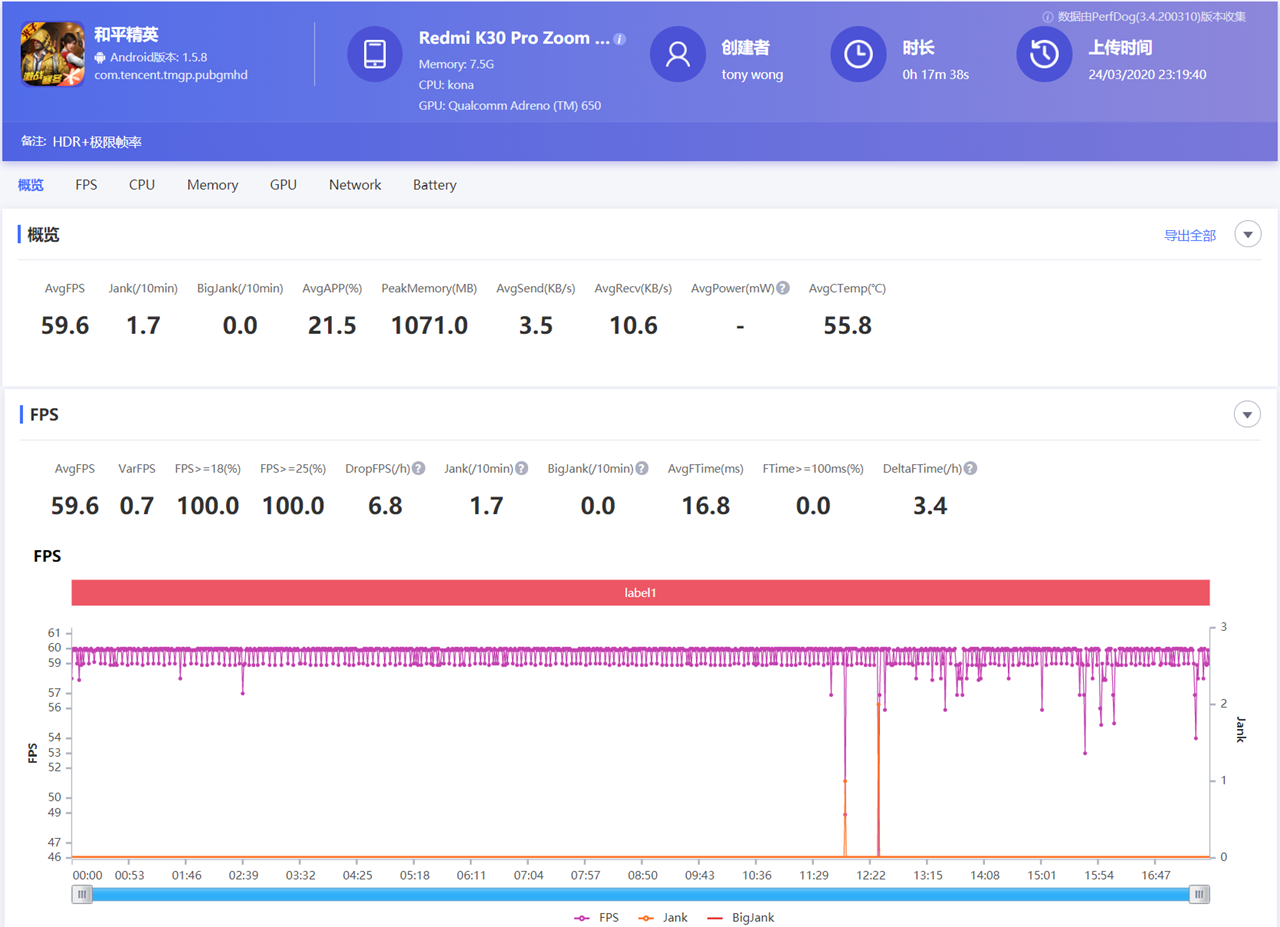1280x927 pixels.
Task: Click the package name com.tencent.tmgp.pubgmhd
Action: coord(171,75)
